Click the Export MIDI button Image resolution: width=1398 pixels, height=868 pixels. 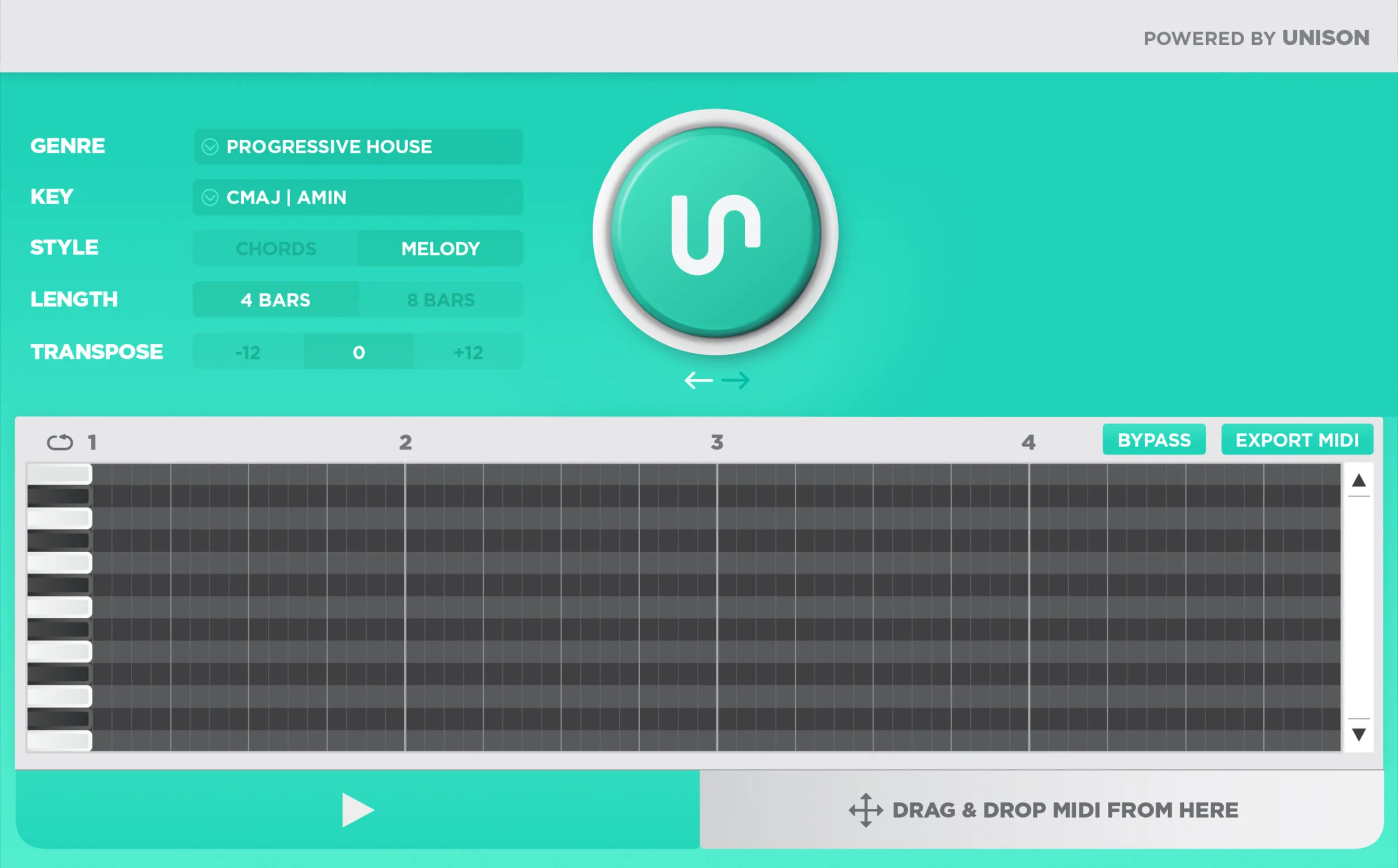point(1297,440)
